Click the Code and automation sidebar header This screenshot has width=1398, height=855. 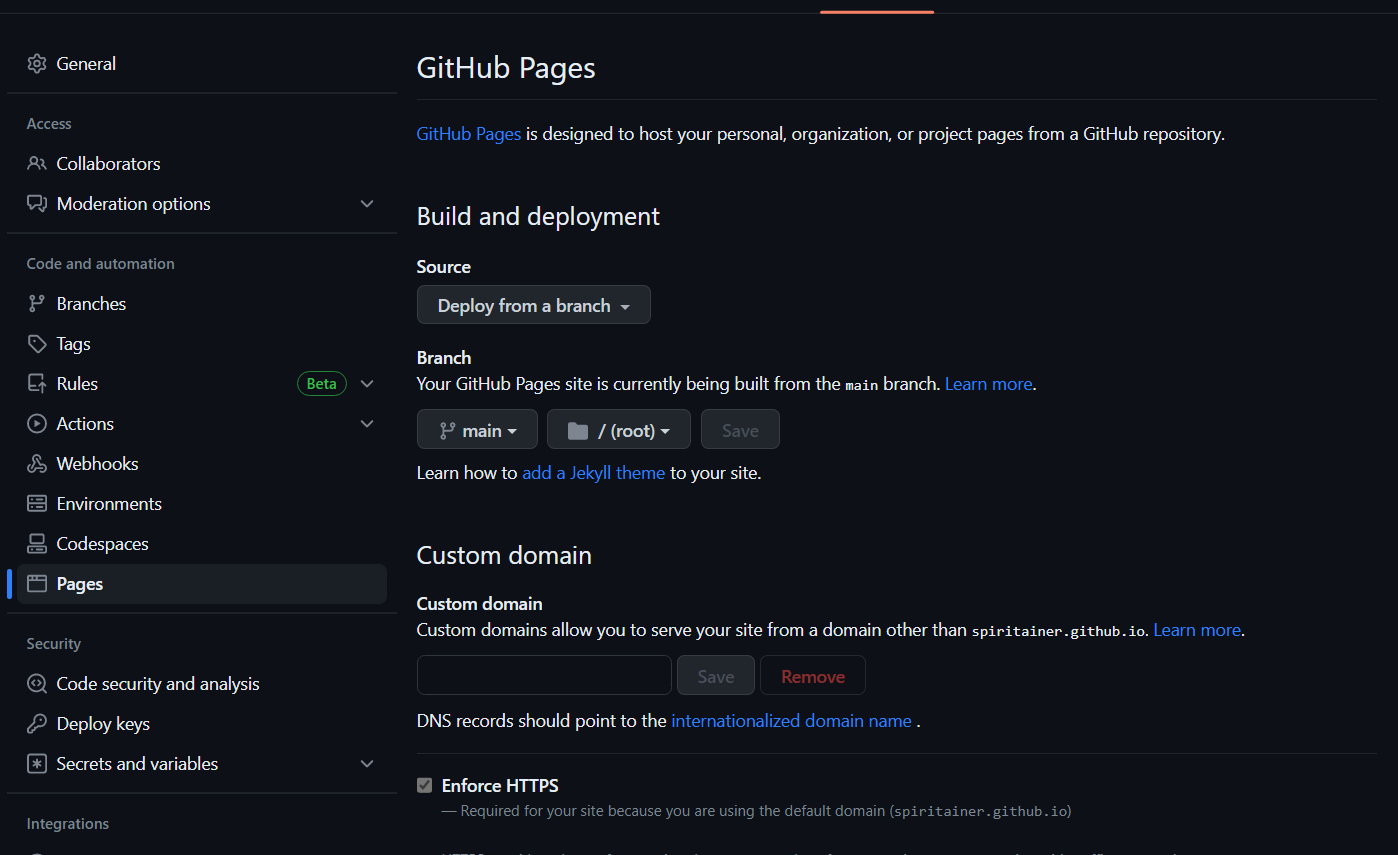101,264
